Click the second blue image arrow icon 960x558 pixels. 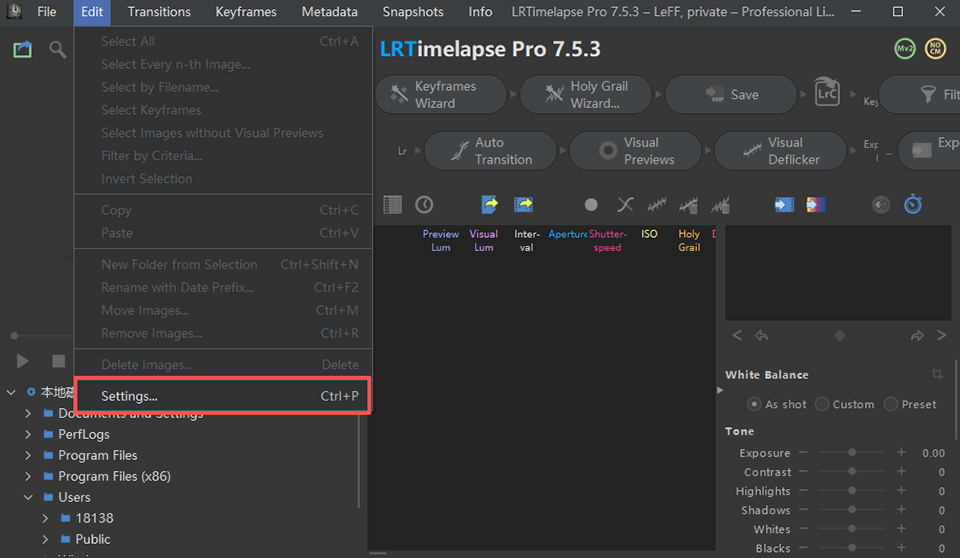523,204
